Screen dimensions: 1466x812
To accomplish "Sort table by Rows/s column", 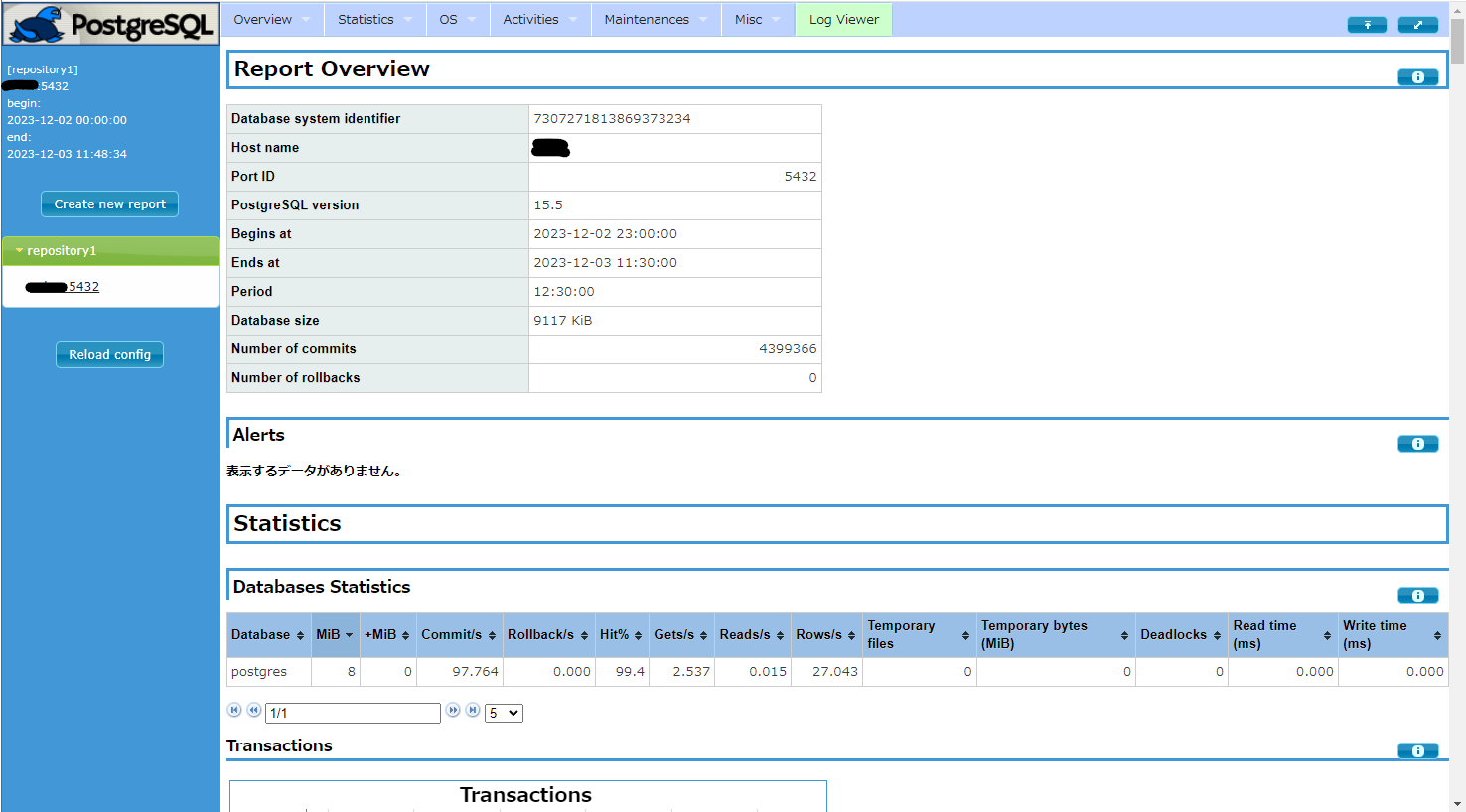I will pyautogui.click(x=826, y=635).
